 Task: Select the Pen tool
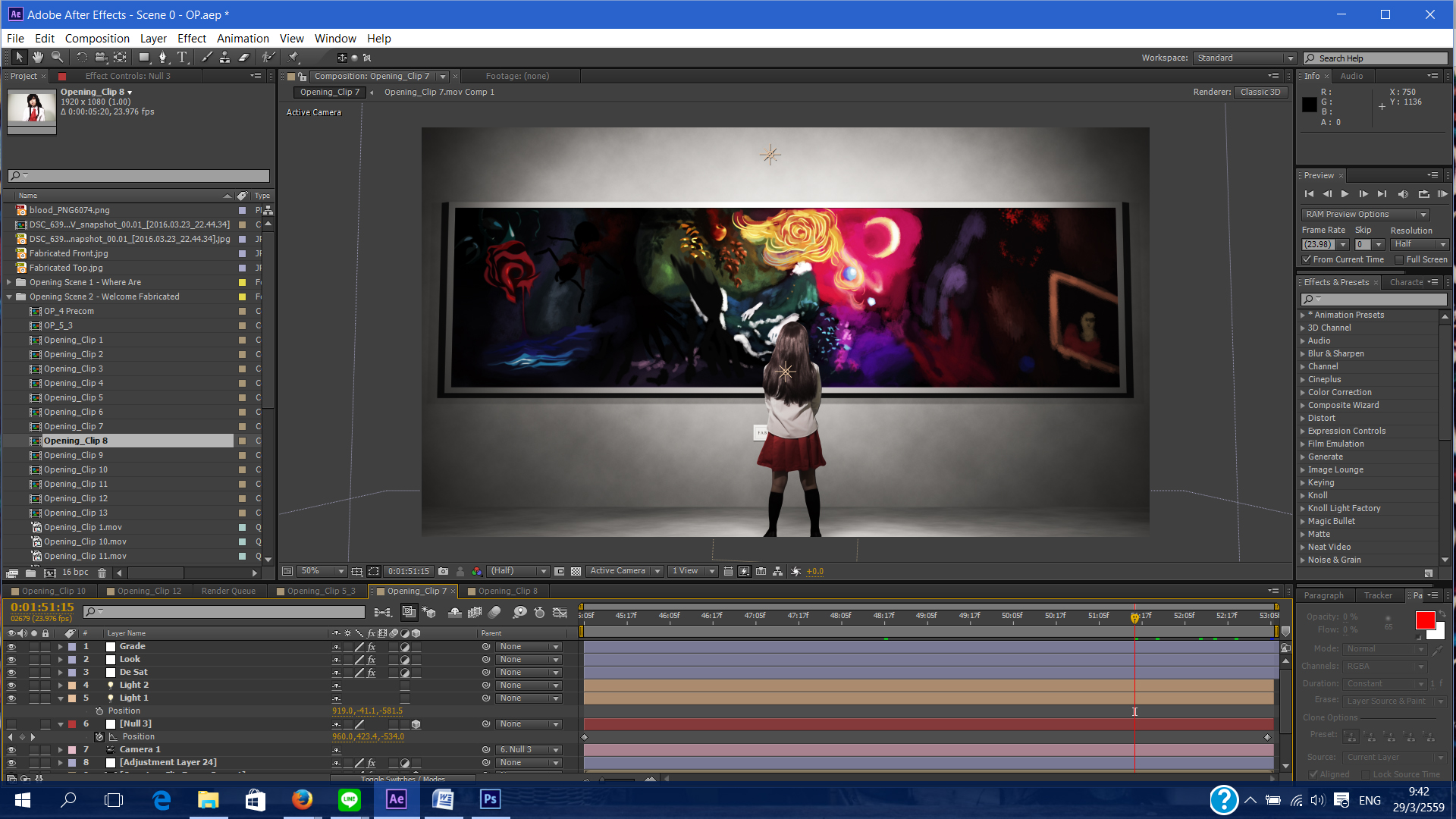click(162, 58)
